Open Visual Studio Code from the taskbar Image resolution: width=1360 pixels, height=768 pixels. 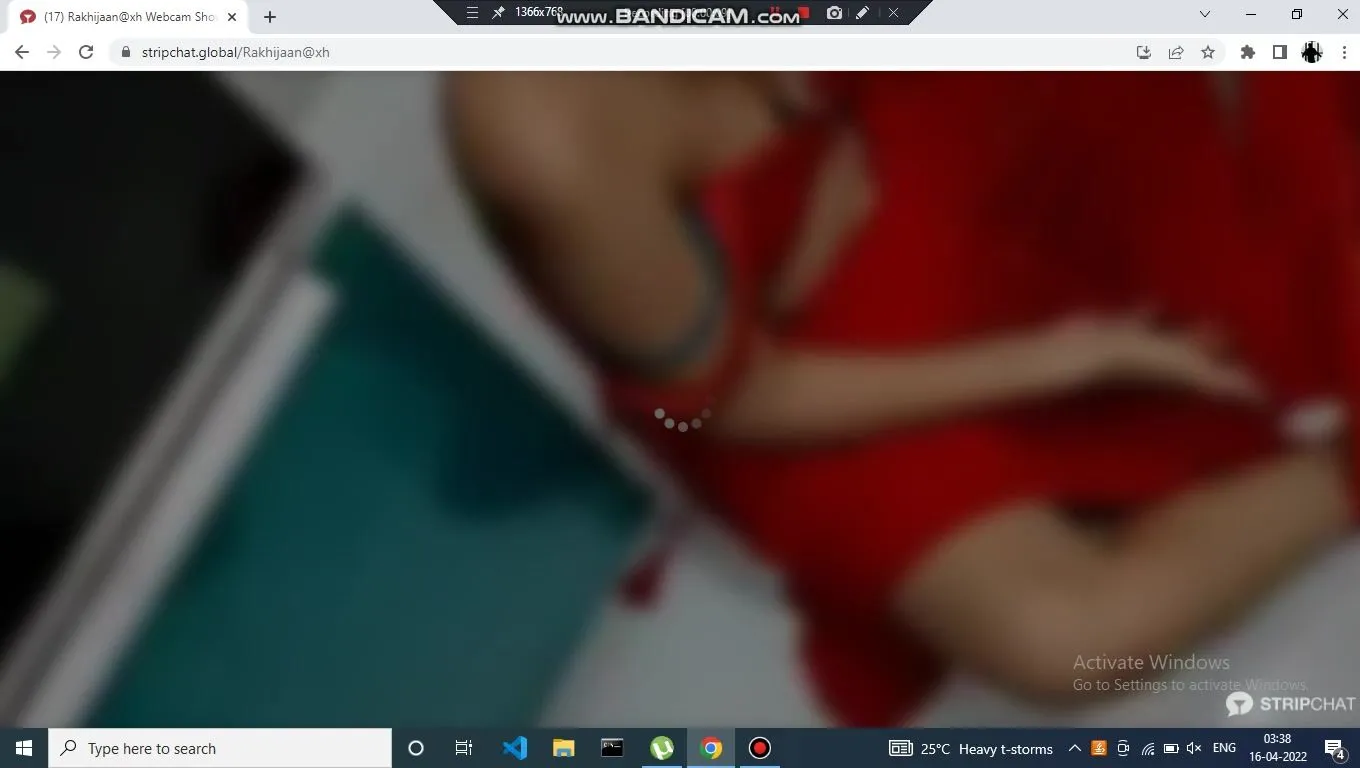[x=515, y=748]
